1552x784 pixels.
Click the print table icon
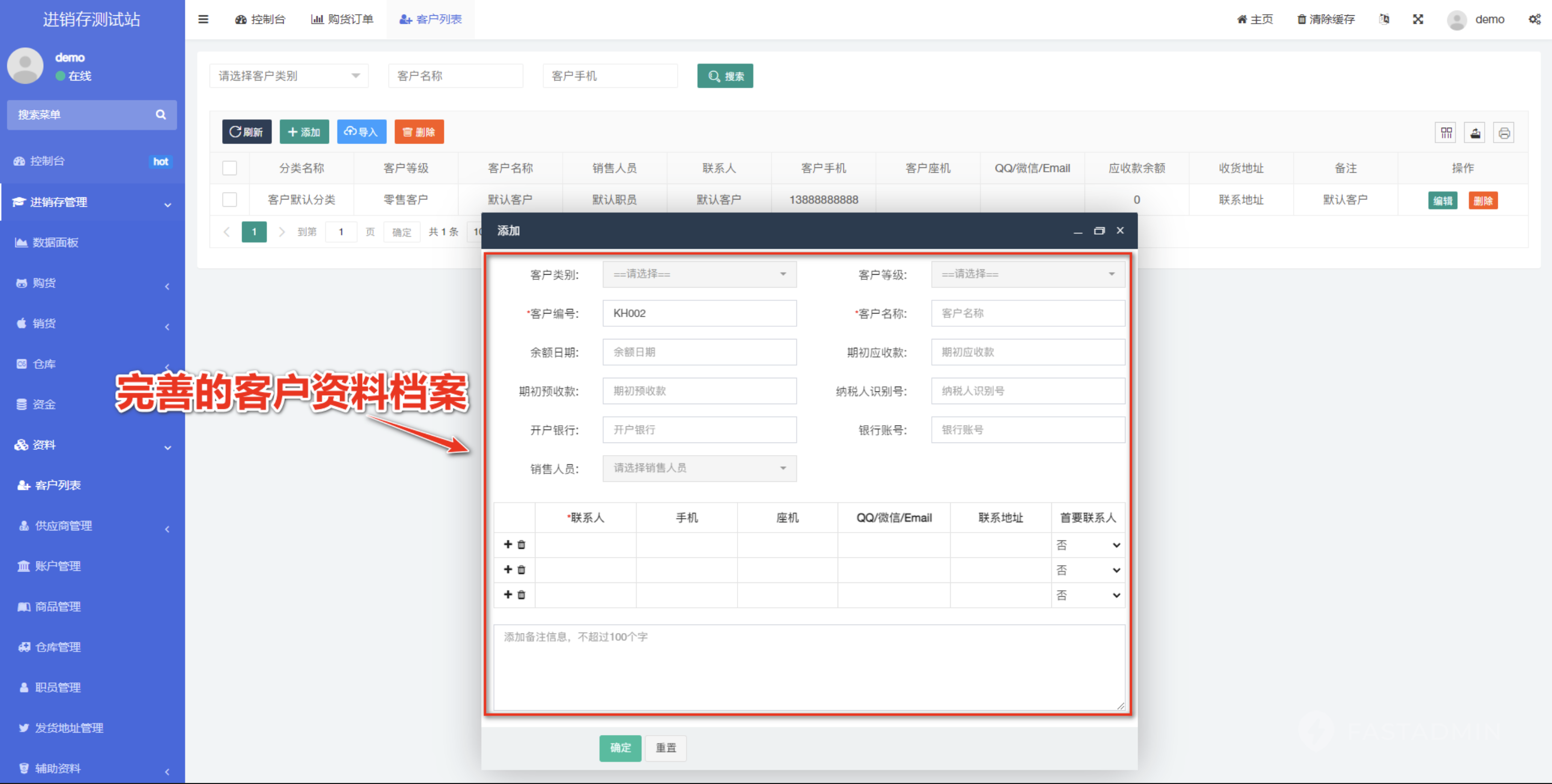[x=1504, y=133]
